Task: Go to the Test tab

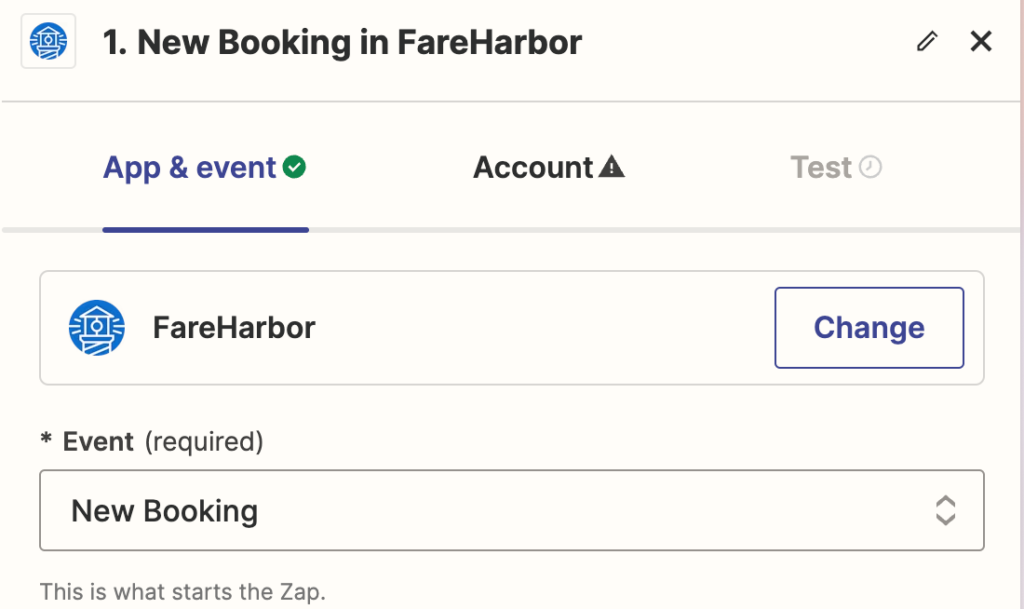Action: coord(836,168)
